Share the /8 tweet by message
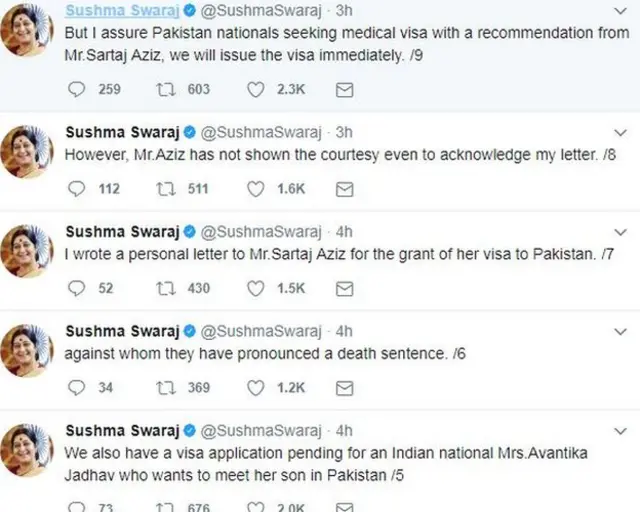The height and width of the screenshot is (512, 640). pos(343,188)
